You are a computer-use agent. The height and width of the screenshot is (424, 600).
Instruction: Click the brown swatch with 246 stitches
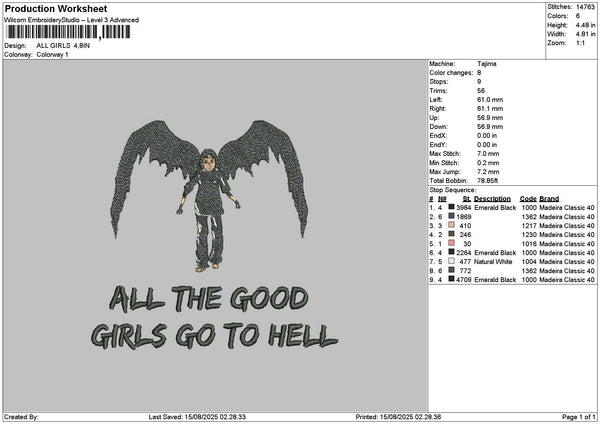pyautogui.click(x=452, y=234)
